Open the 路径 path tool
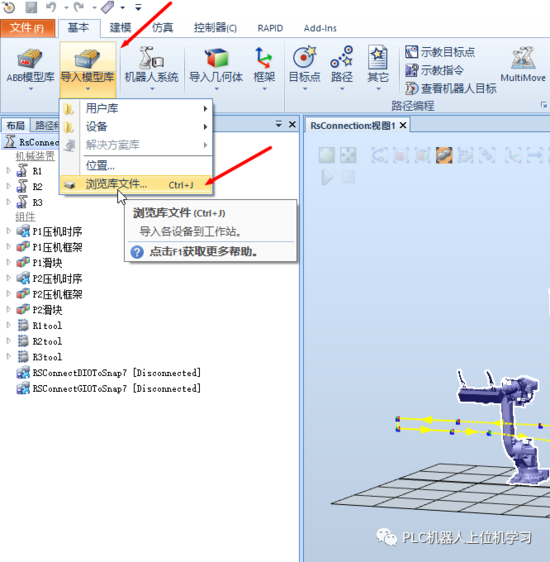 click(x=342, y=67)
